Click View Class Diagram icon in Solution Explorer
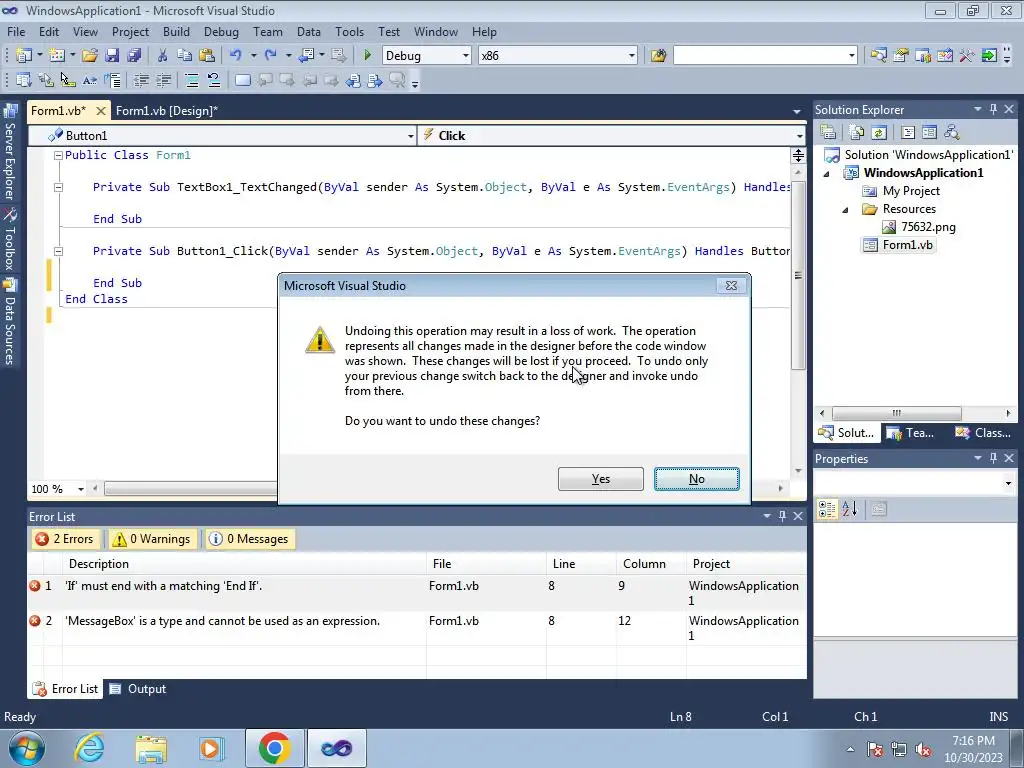Image resolution: width=1024 pixels, height=768 pixels. (x=952, y=133)
